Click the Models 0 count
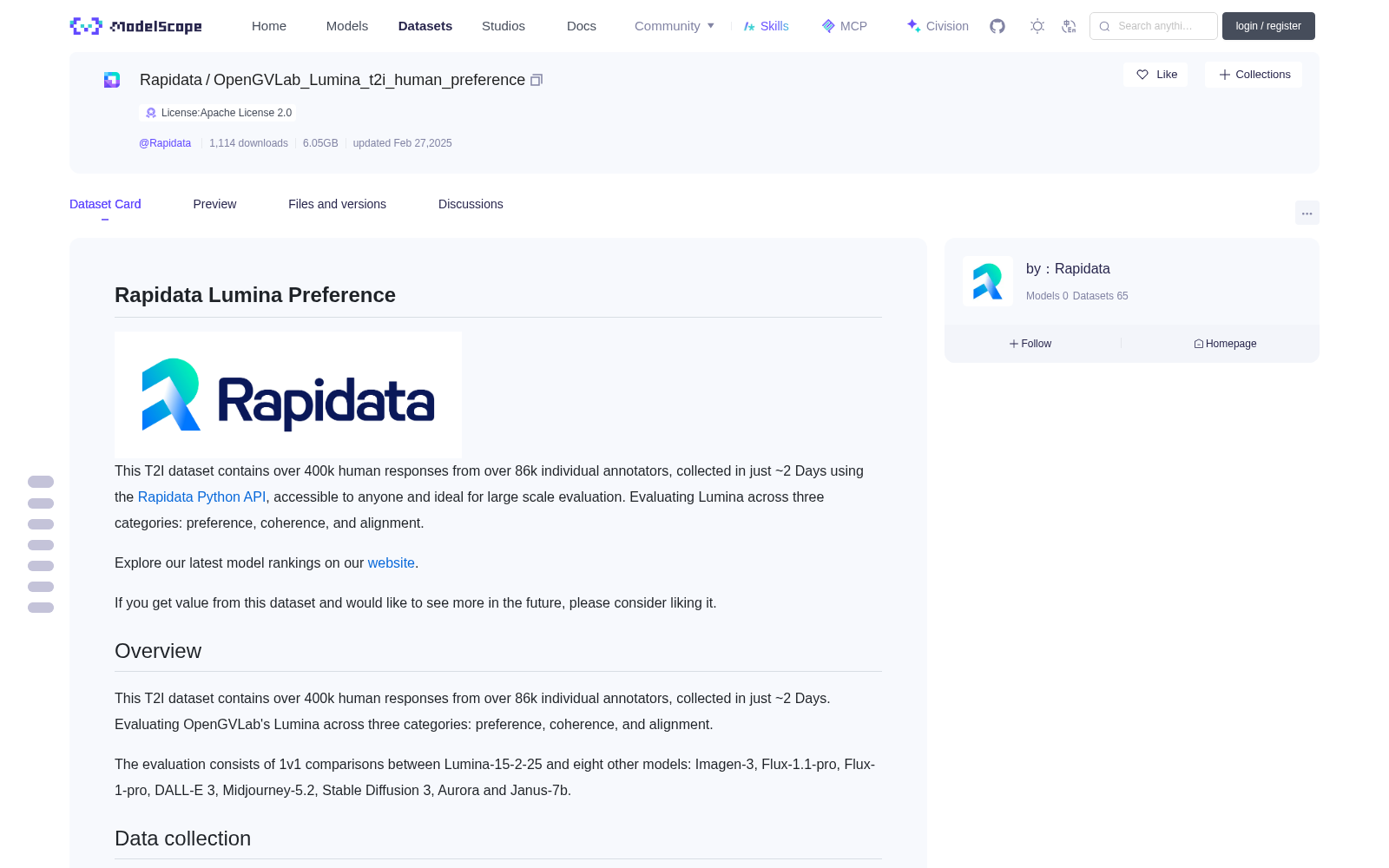This screenshot has height=868, width=1389. (x=1047, y=296)
